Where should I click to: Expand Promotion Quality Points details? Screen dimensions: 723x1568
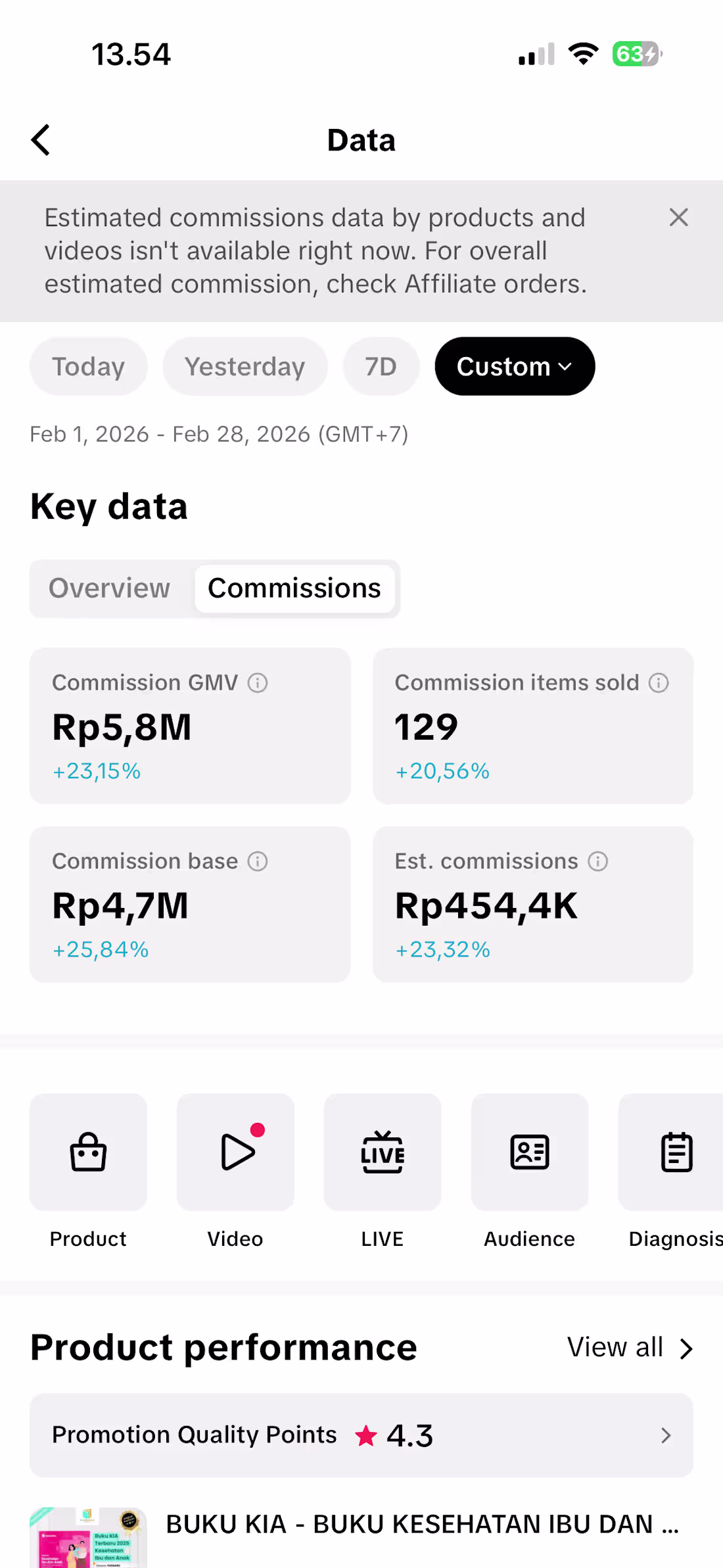(361, 1435)
